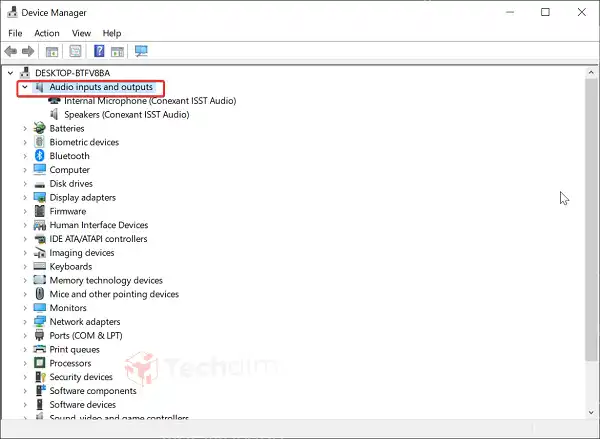Expand the Bluetooth category chevron
The width and height of the screenshot is (600, 439).
click(25, 156)
